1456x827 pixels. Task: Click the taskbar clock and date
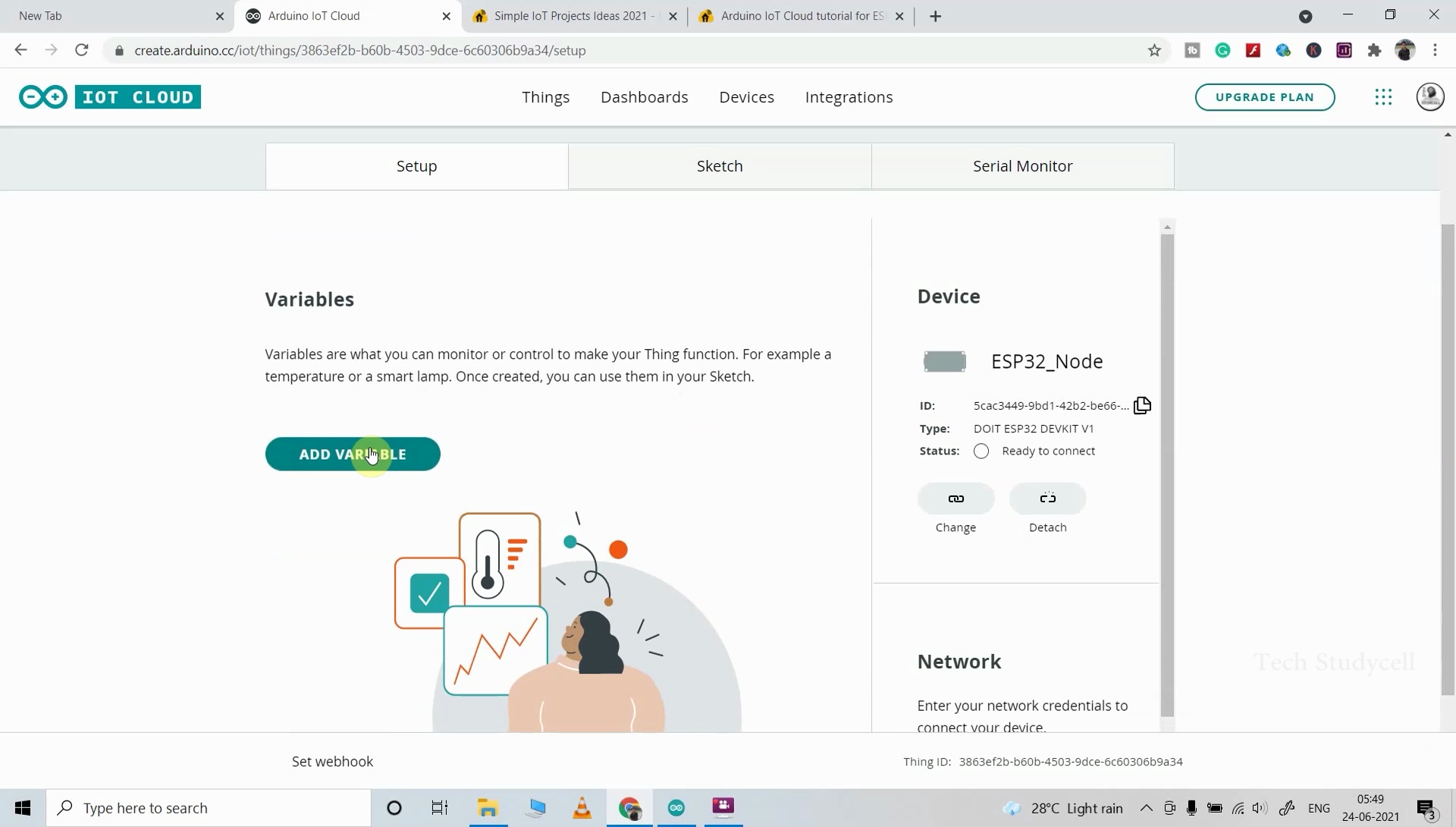click(x=1370, y=809)
